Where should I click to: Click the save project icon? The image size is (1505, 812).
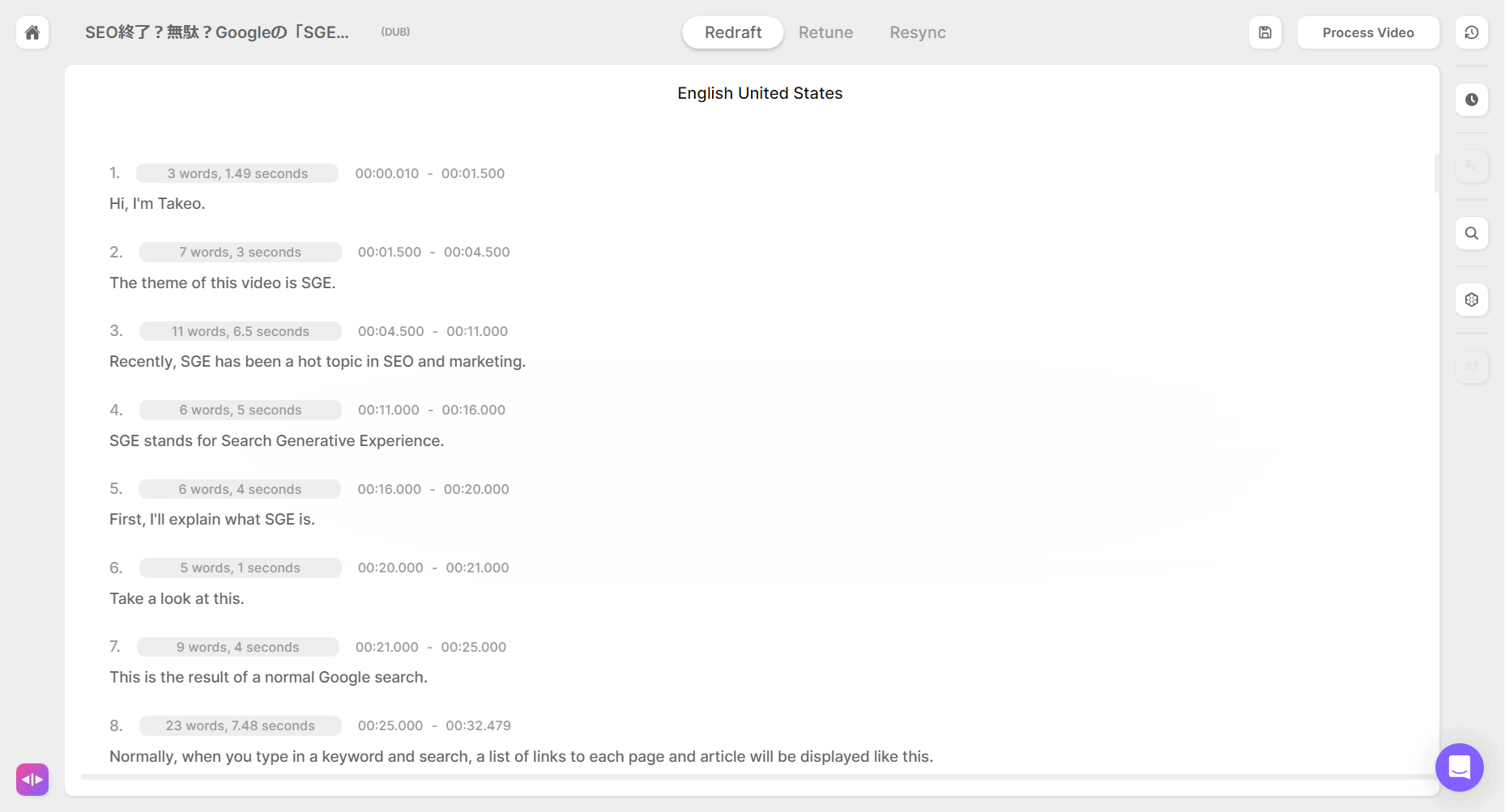(1265, 32)
